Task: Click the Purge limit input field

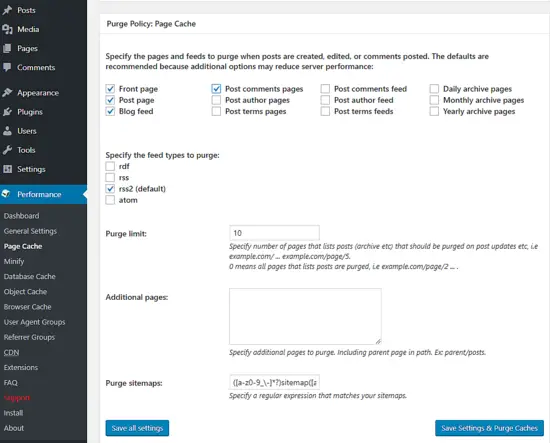Action: coord(274,233)
